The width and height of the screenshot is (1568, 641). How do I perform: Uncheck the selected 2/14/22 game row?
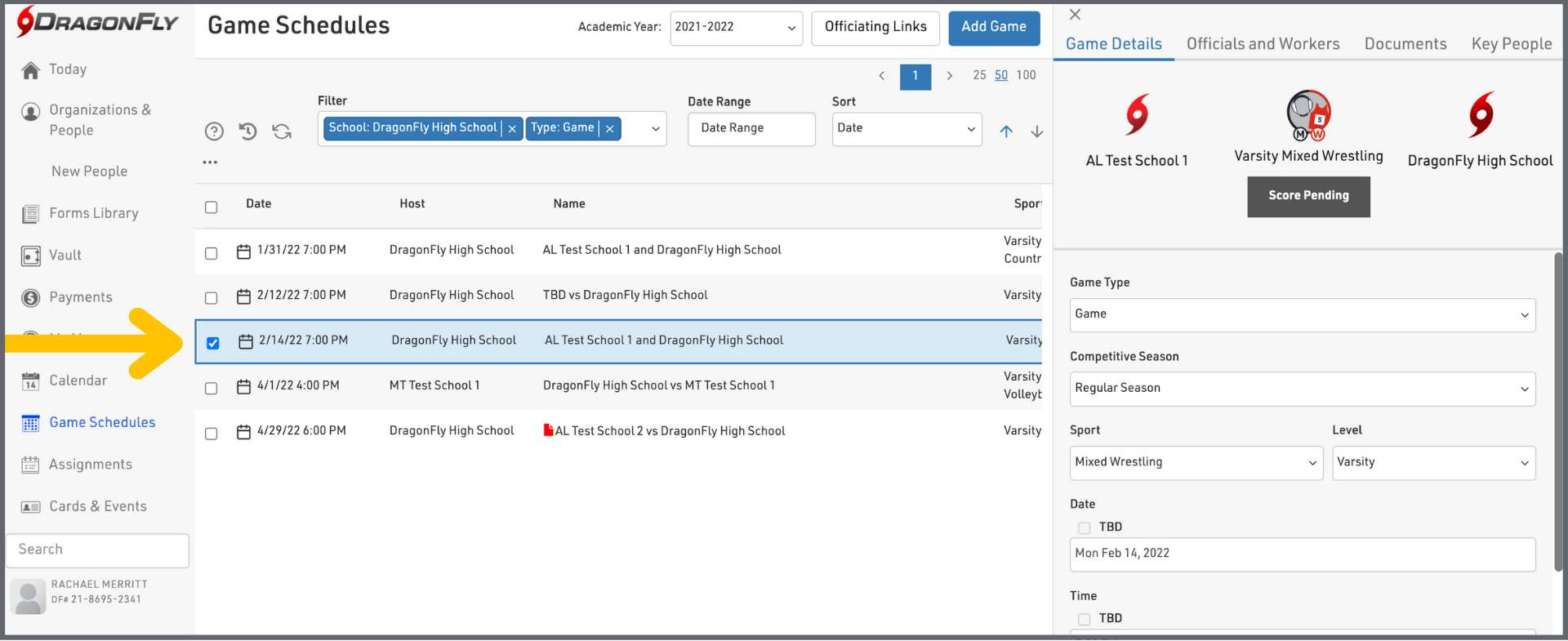pyautogui.click(x=213, y=343)
